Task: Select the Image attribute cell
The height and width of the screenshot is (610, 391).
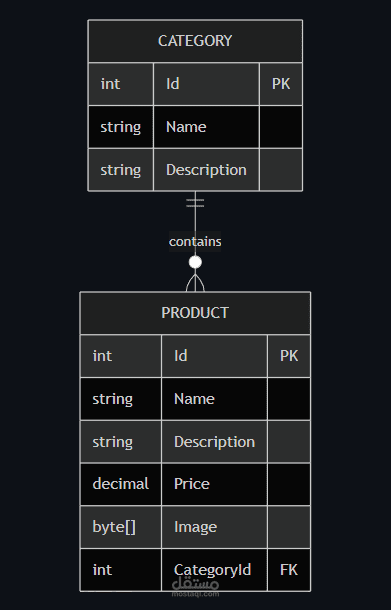Action: (x=214, y=527)
